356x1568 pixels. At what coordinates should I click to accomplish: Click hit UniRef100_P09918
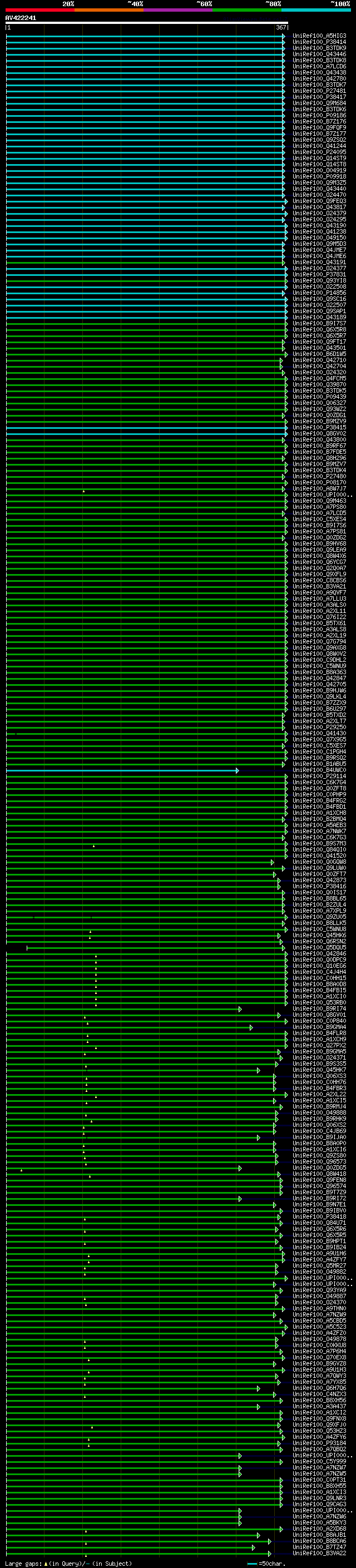(x=319, y=176)
